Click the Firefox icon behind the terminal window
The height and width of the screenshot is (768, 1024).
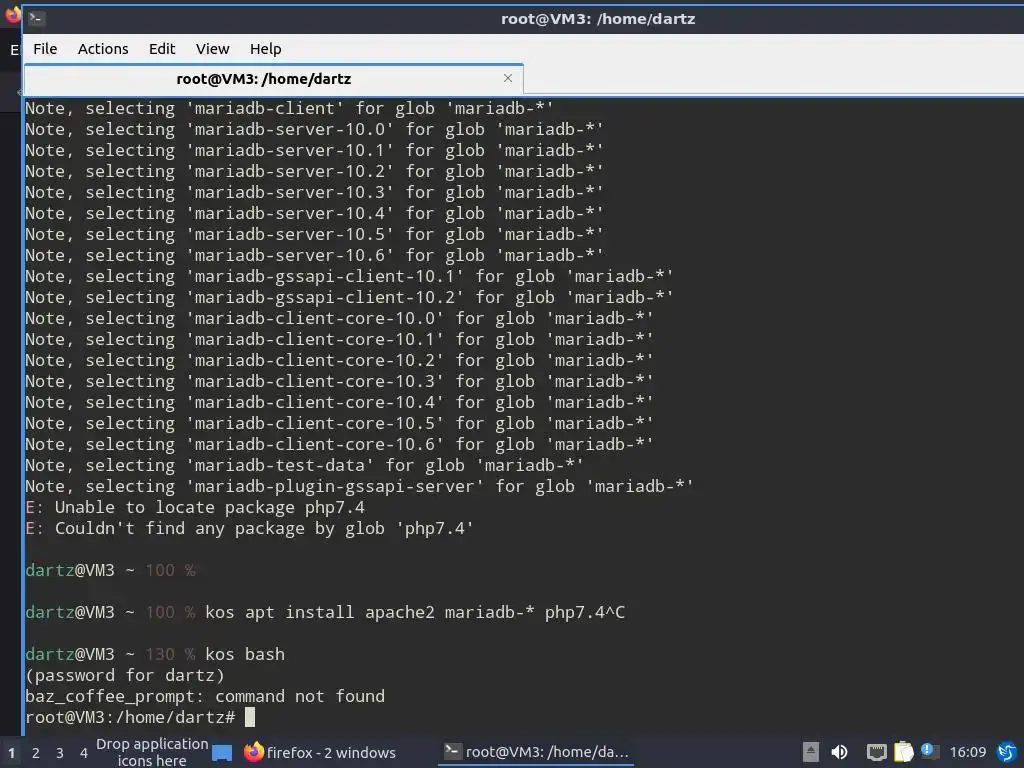tap(12, 14)
